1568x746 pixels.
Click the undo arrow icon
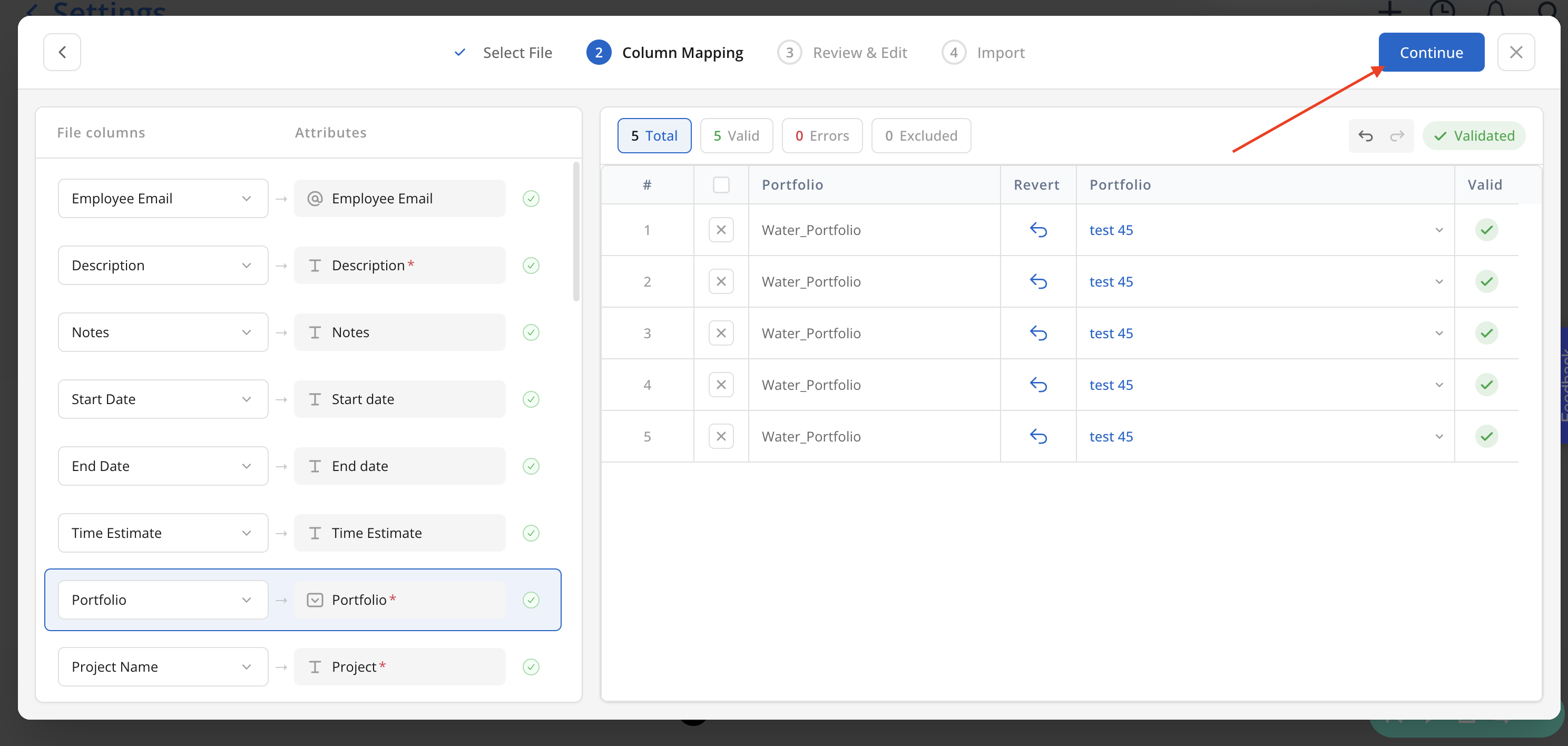click(x=1365, y=136)
